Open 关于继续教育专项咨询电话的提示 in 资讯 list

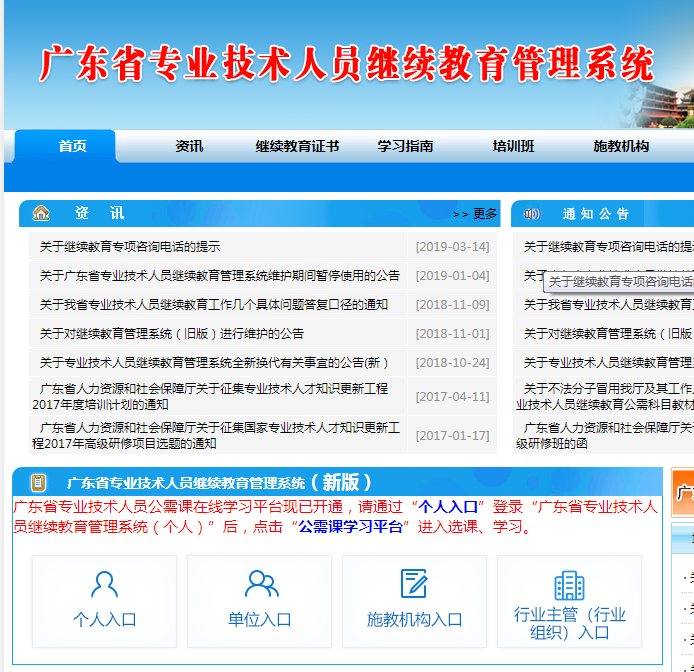(130, 247)
